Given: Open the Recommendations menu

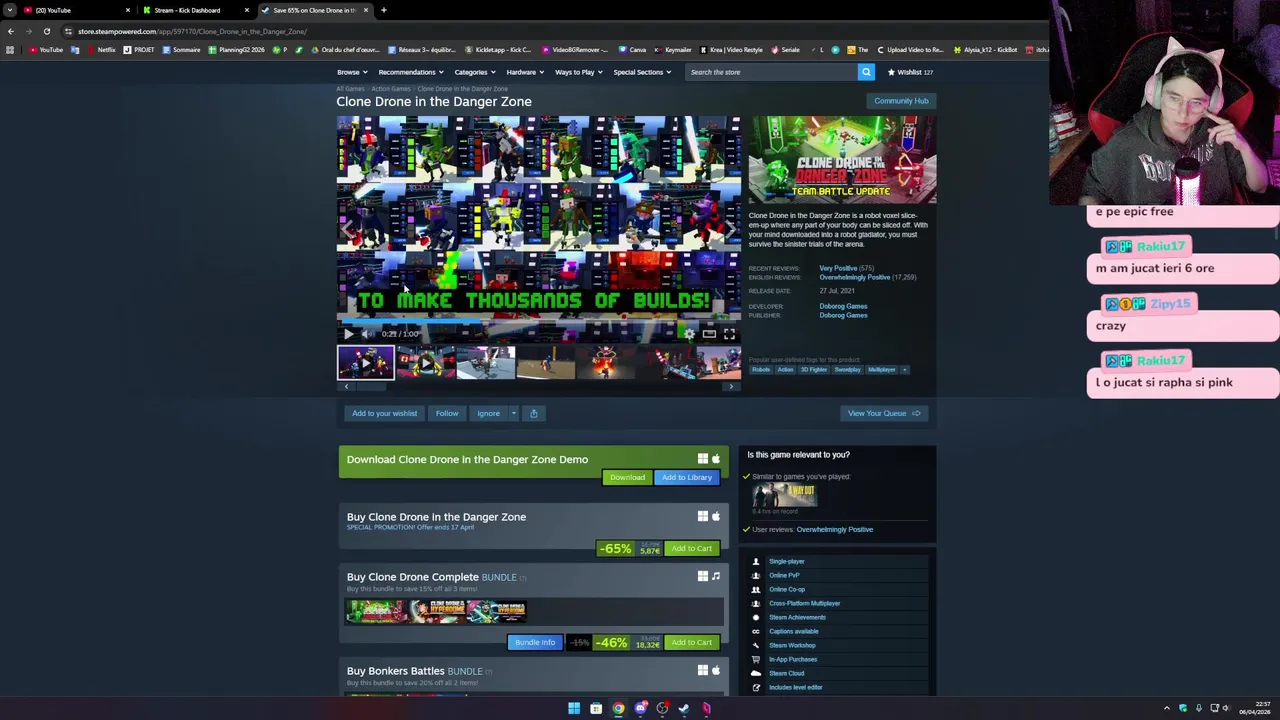Looking at the screenshot, I should tap(411, 72).
